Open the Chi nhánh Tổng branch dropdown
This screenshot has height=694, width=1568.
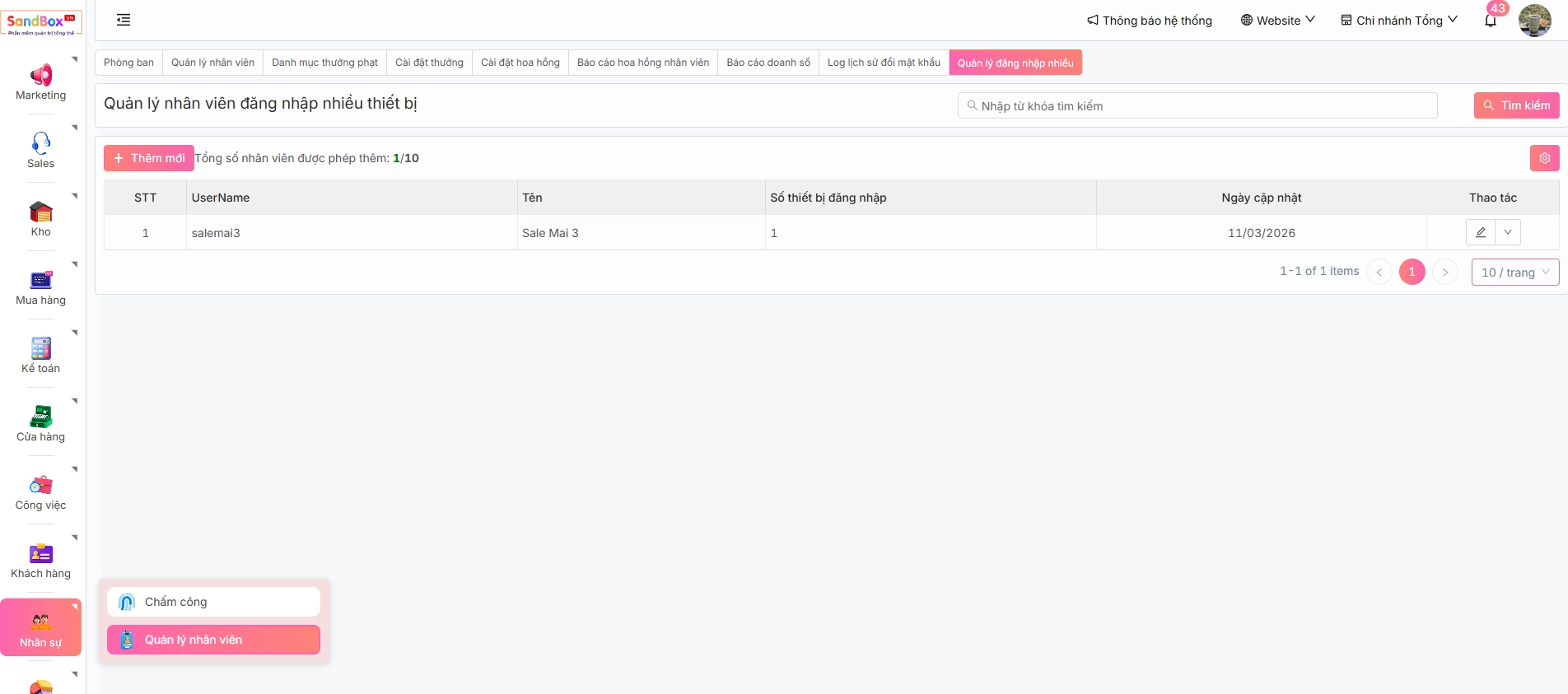[1398, 21]
